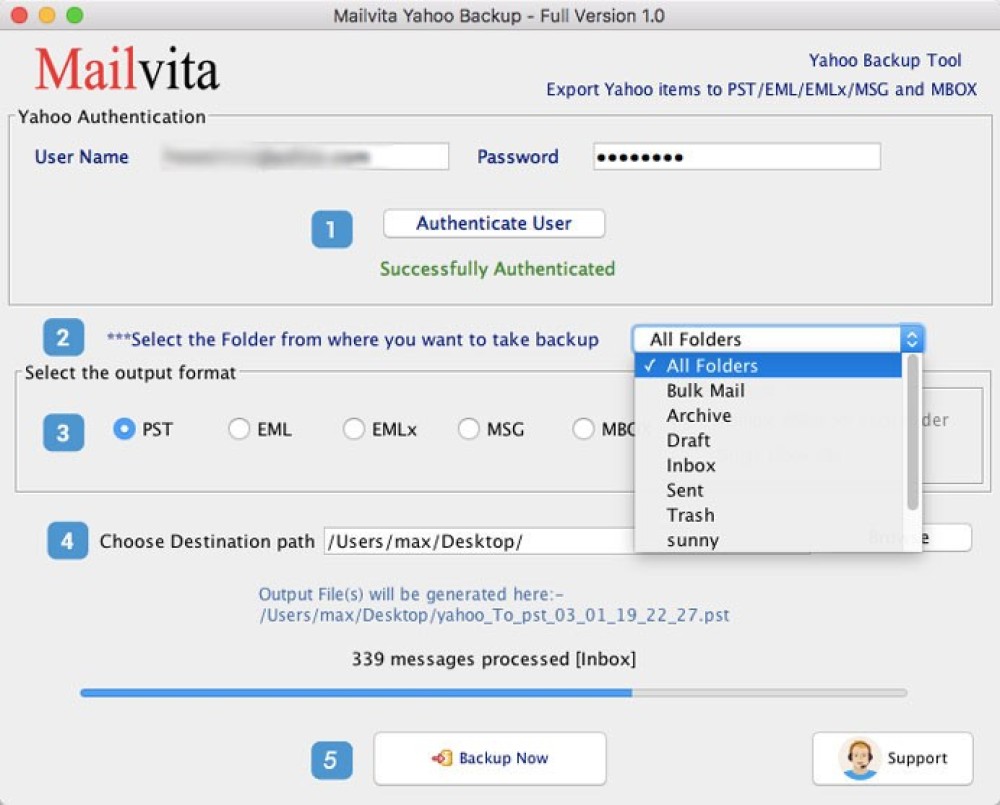Click the Password input field
The height and width of the screenshot is (805, 1000).
pyautogui.click(x=736, y=157)
